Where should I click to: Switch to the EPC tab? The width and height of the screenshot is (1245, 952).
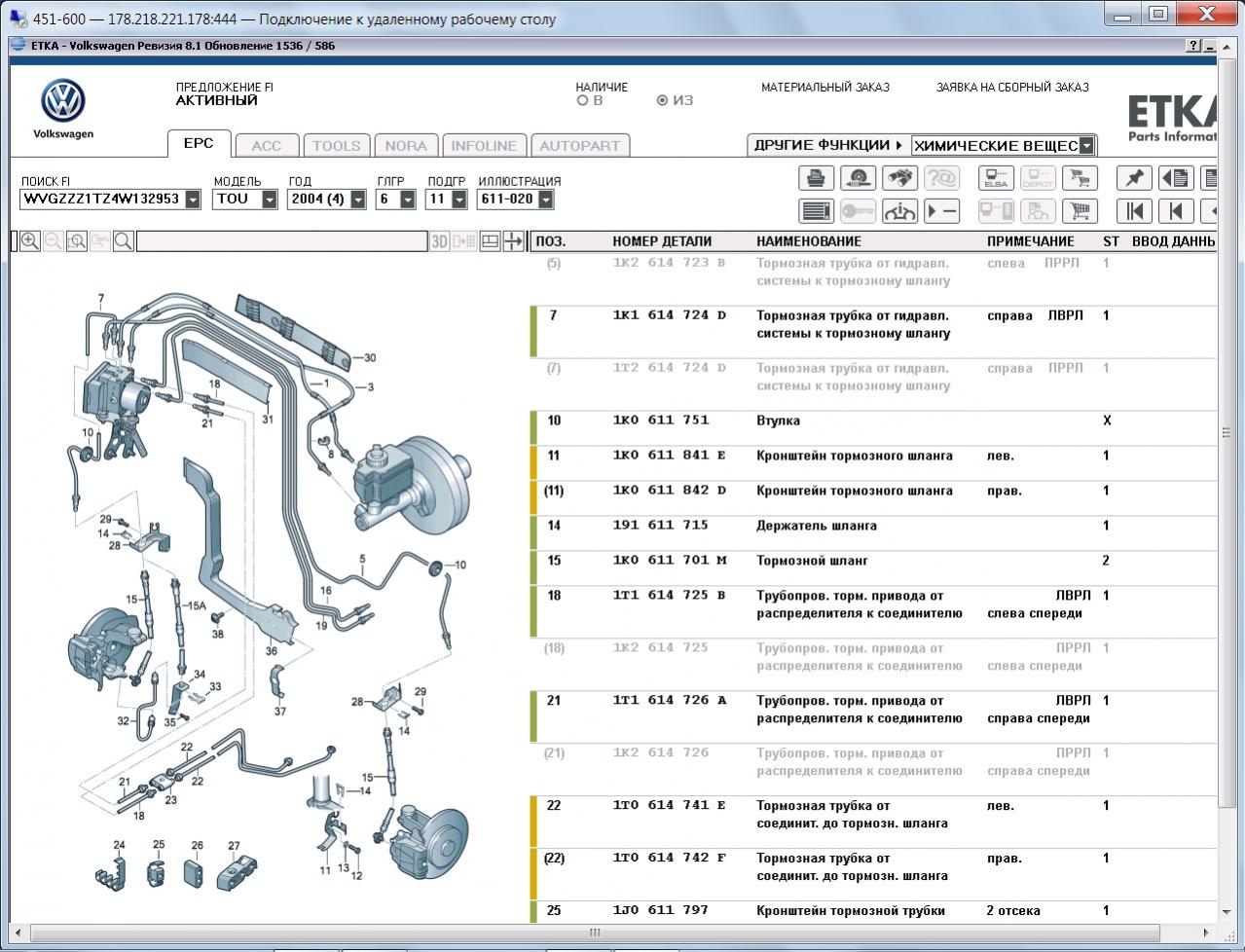coord(199,144)
